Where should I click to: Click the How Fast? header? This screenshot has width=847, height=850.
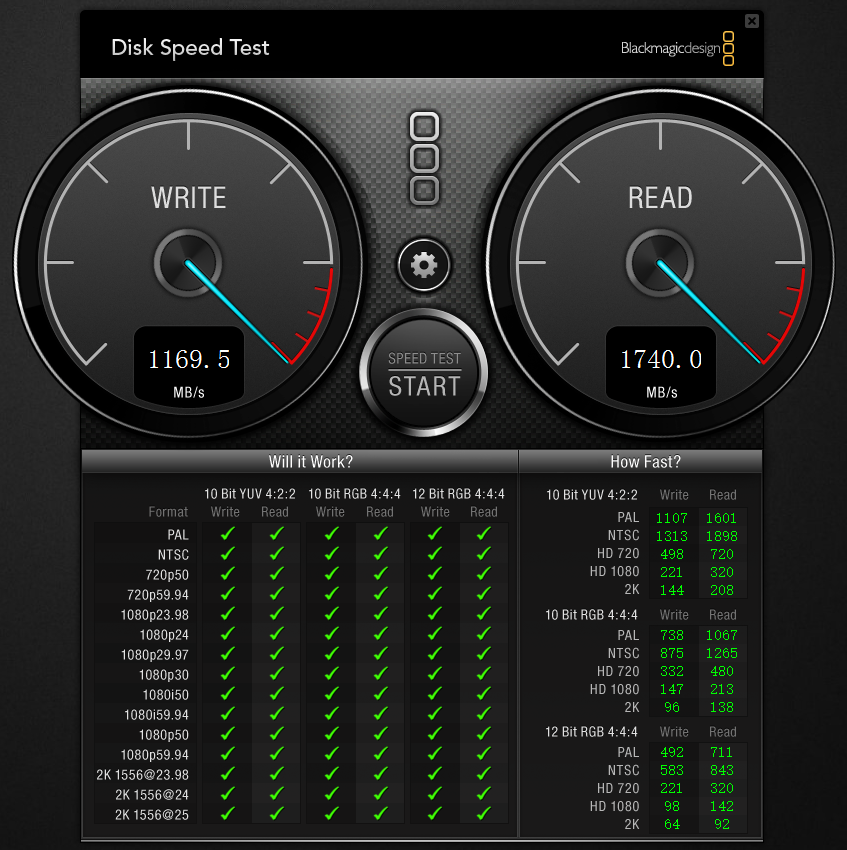[x=645, y=462]
